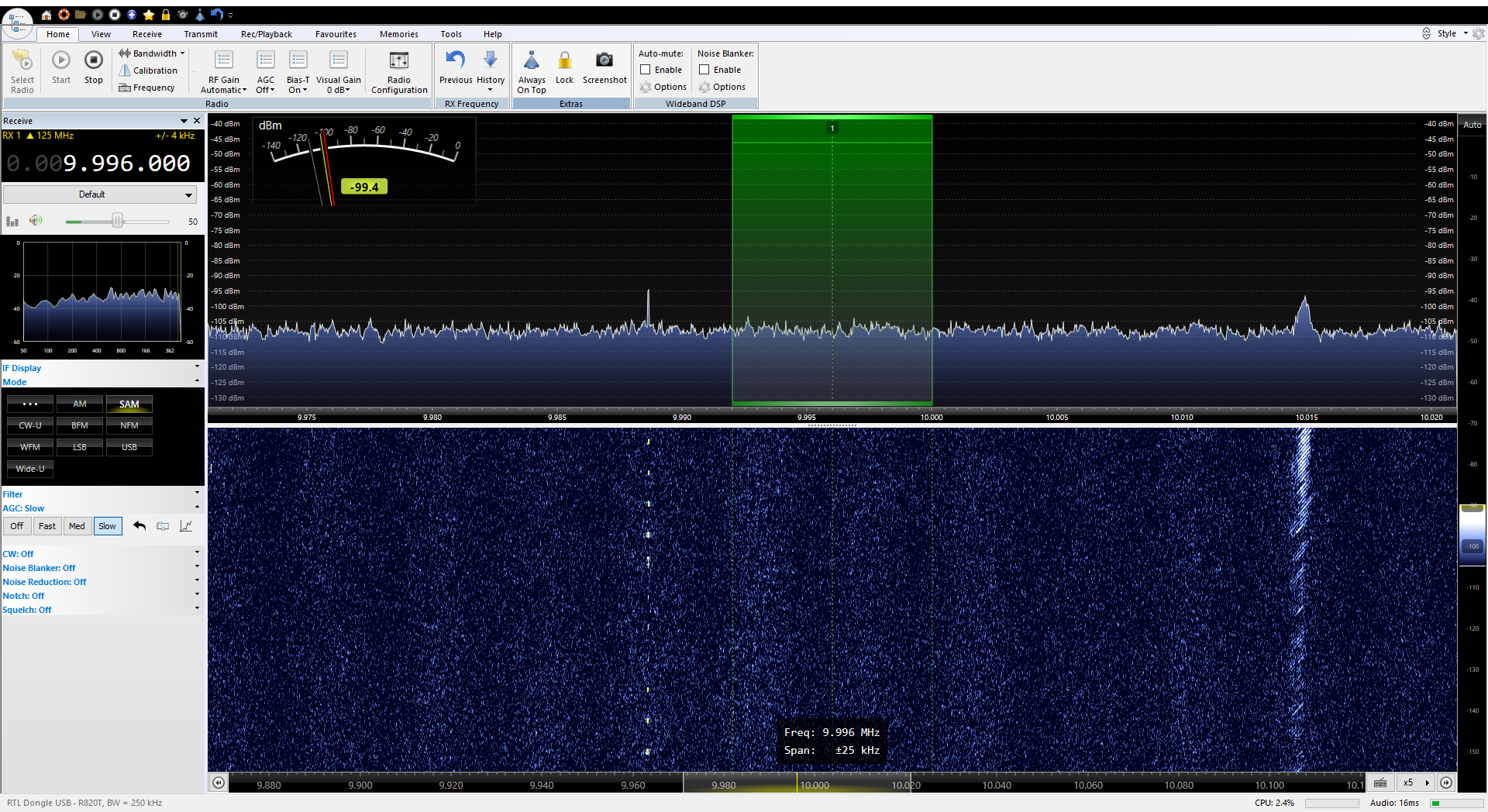The height and width of the screenshot is (812, 1488).
Task: Click the Always On Top icon
Action: pos(532,60)
